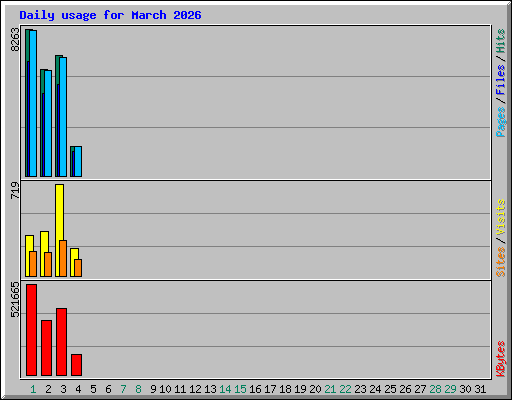
Task: Click the day 2 orange sites bar
Action: pyautogui.click(x=48, y=264)
